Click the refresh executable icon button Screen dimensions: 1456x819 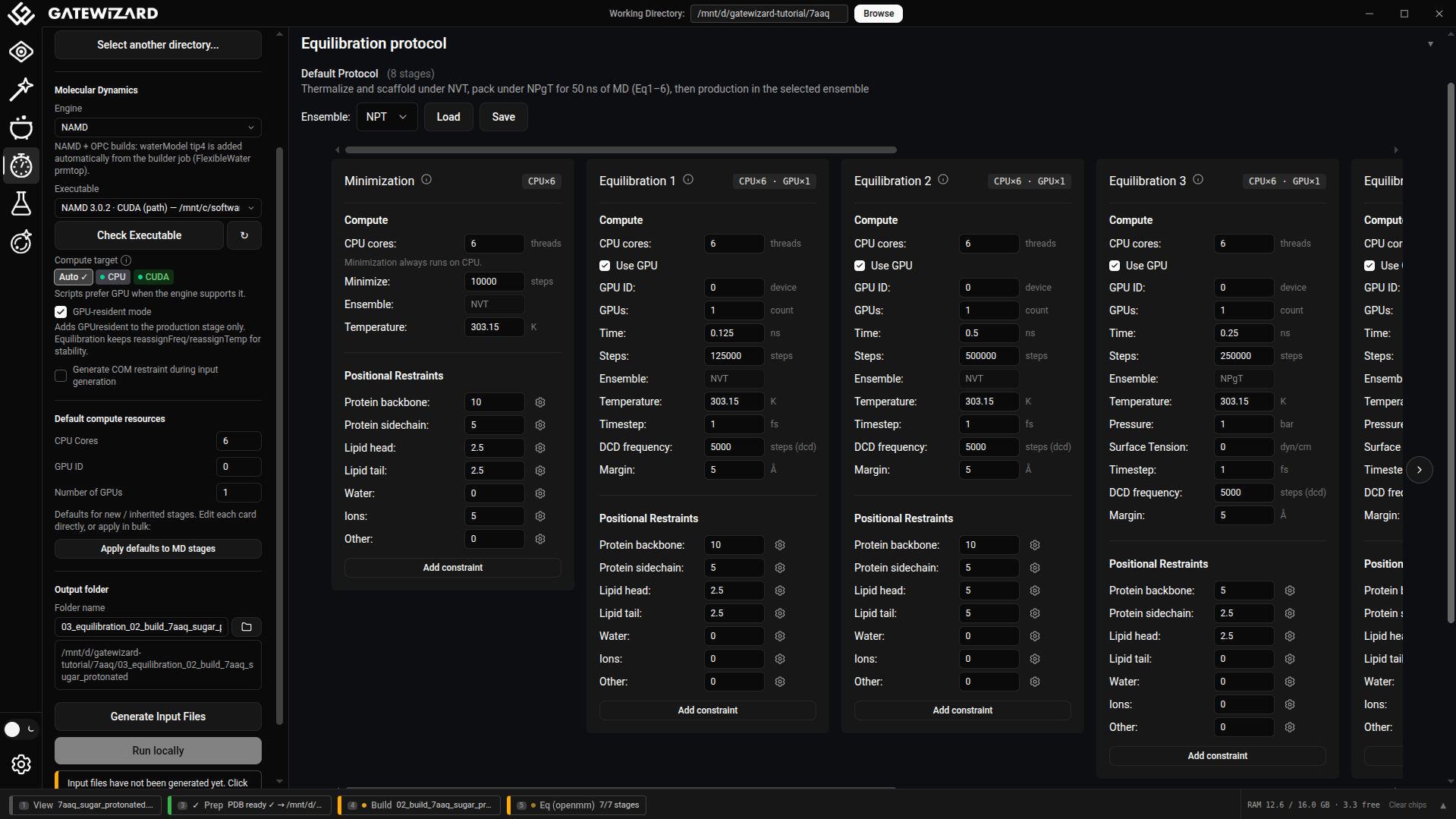tap(244, 235)
